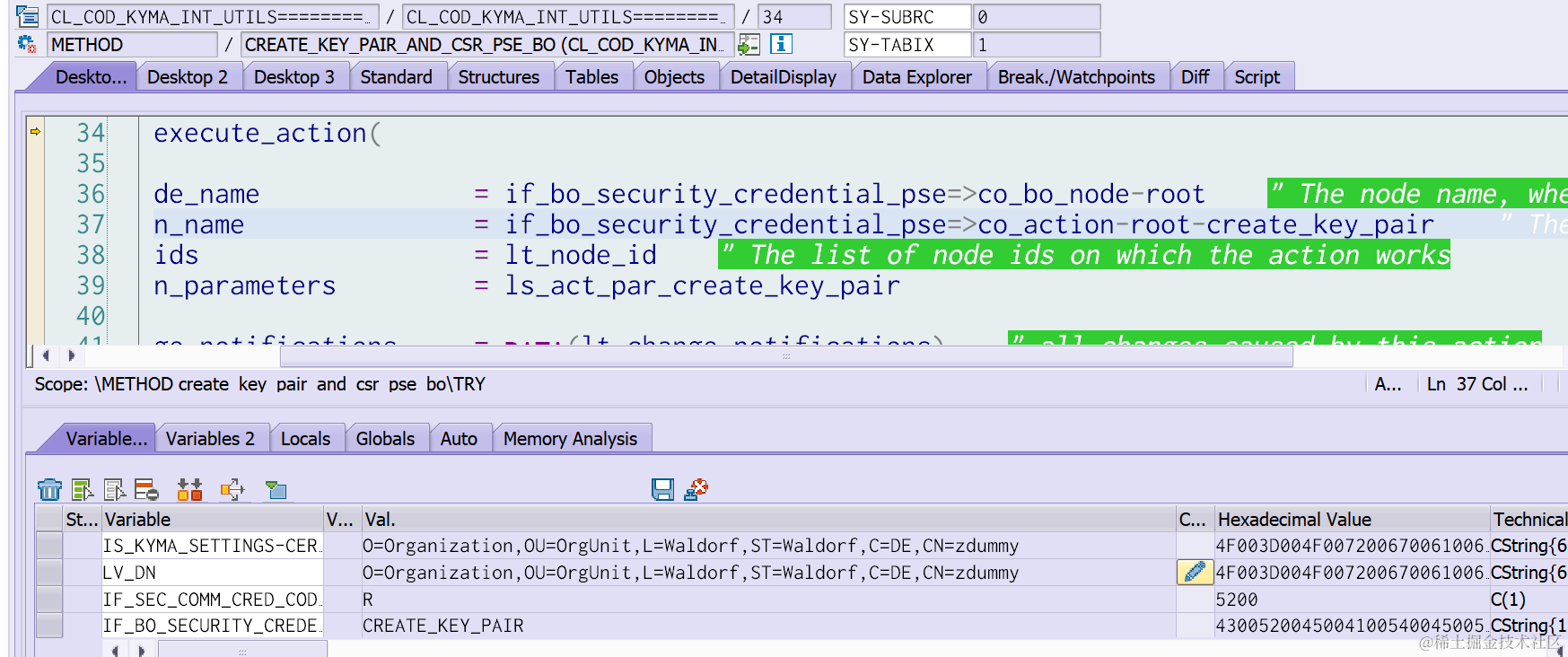This screenshot has width=1568, height=657.
Task: Select row button for IF_SEC_COMM_CRED_COD variable
Action: (48, 599)
